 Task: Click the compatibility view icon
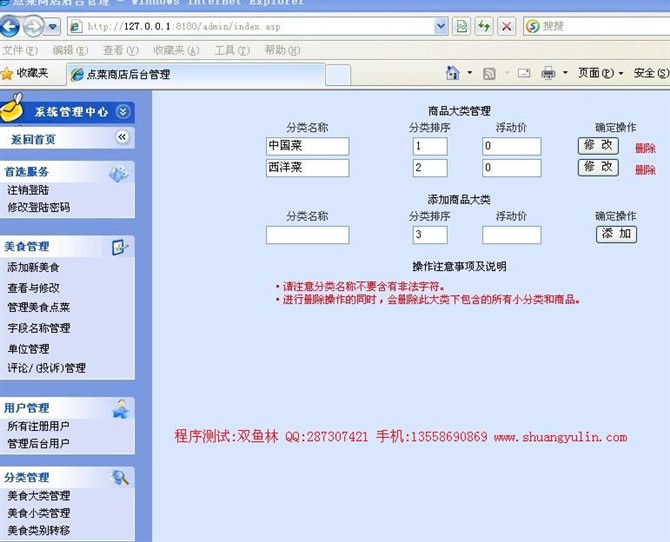(461, 27)
